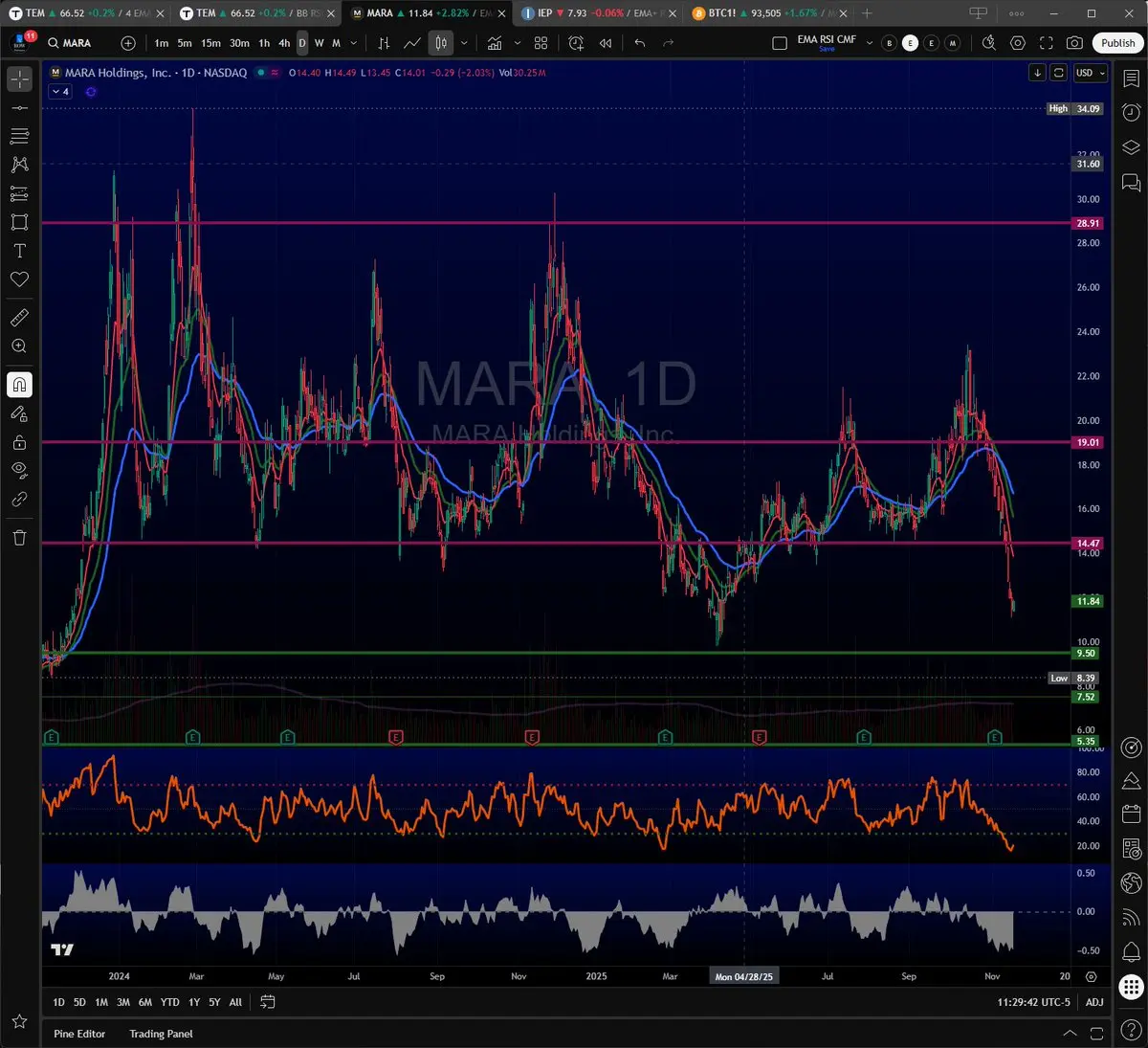Open the quick search icon
The width and height of the screenshot is (1148, 1048).
(989, 43)
